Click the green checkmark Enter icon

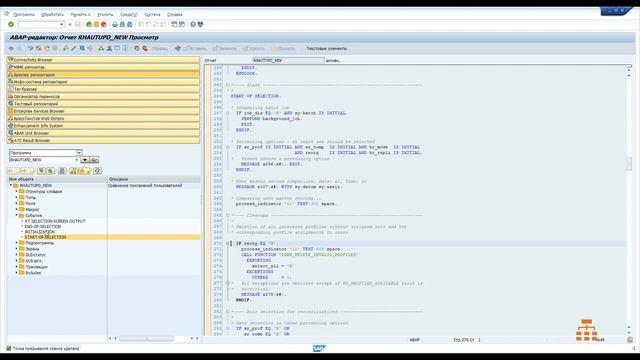coord(11,24)
